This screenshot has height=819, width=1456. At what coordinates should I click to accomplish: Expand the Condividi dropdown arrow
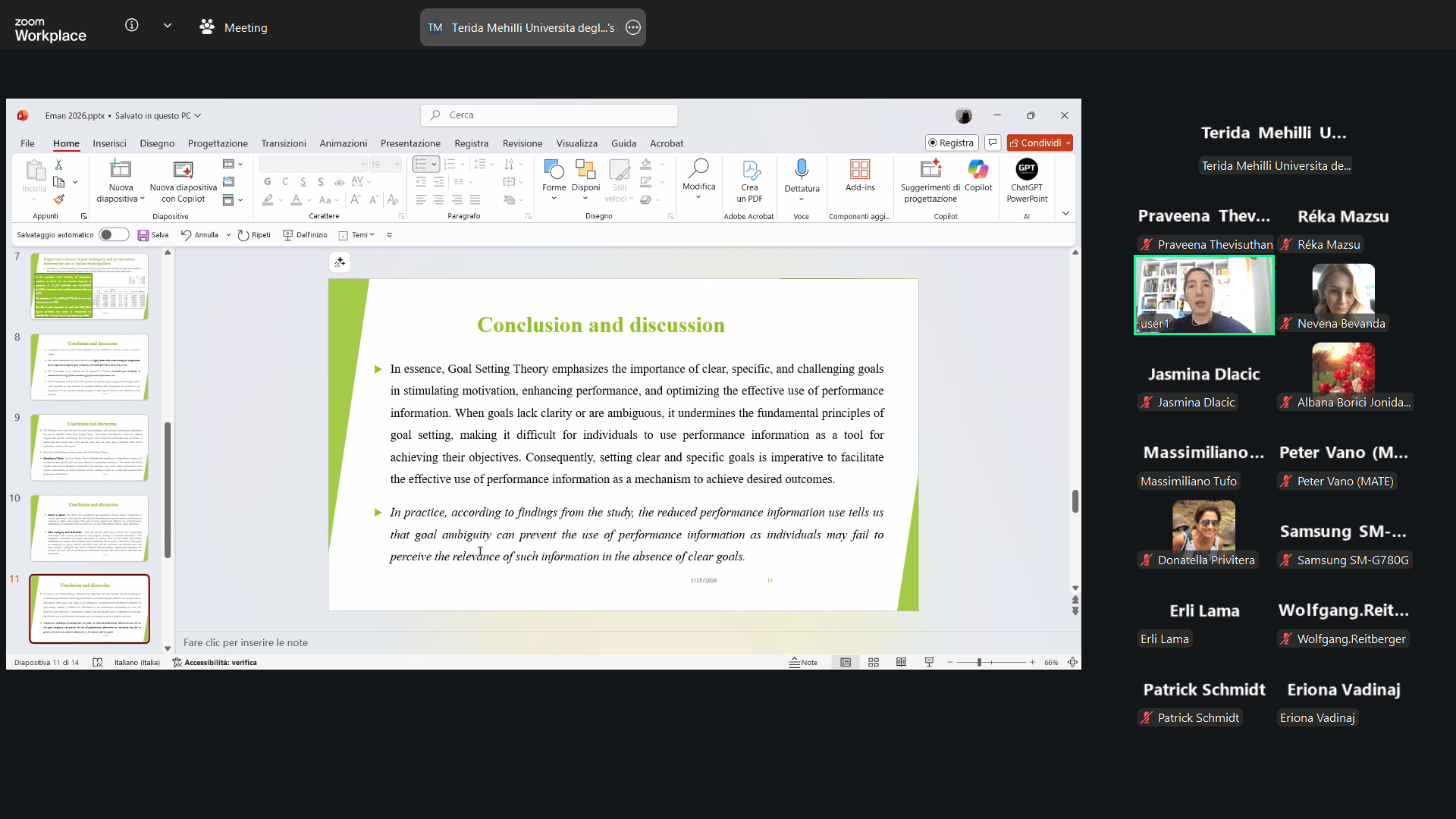[x=1068, y=143]
